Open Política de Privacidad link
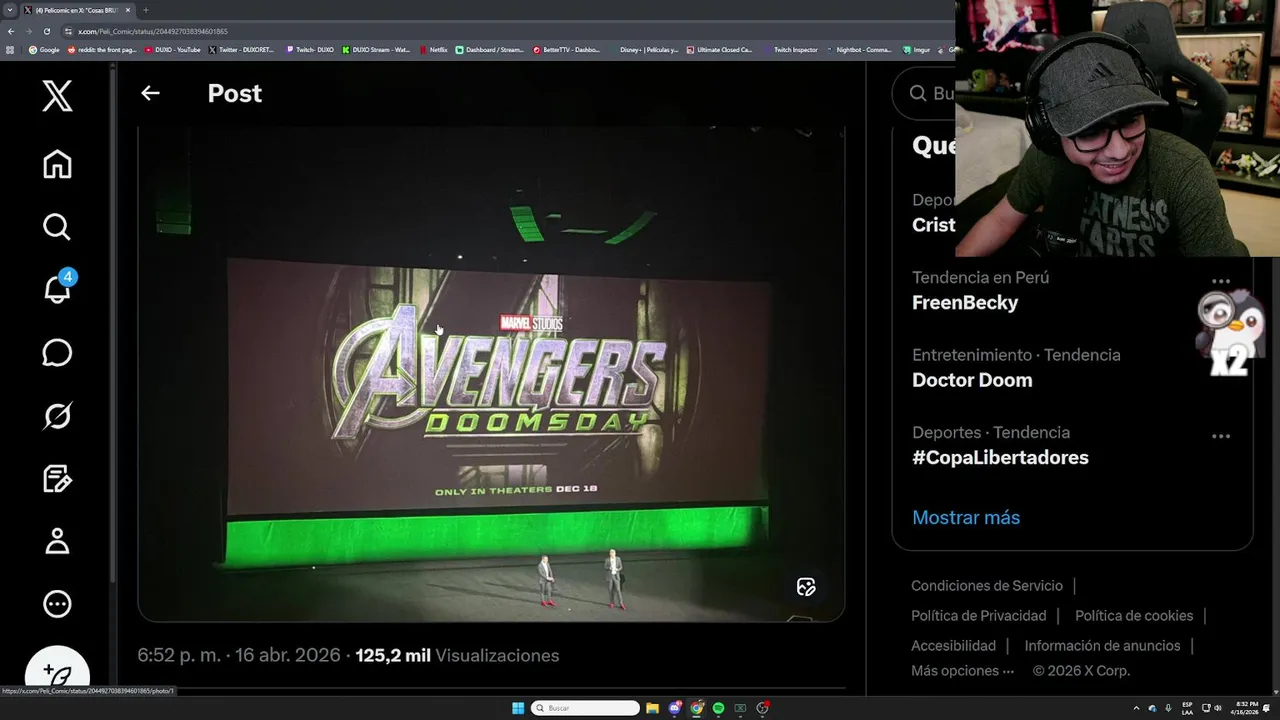This screenshot has width=1280, height=720. coord(979,616)
